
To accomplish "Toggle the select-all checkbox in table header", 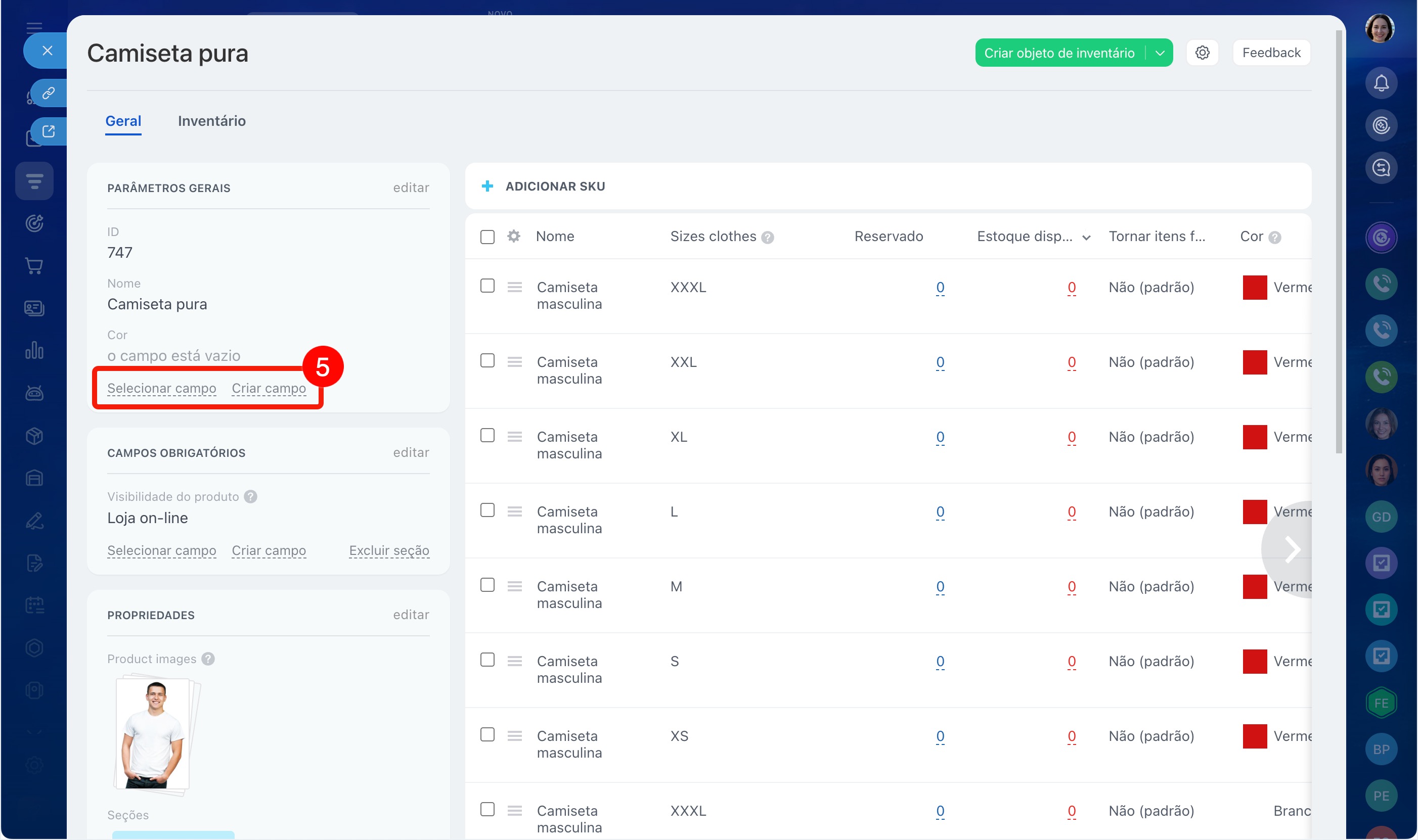I will pyautogui.click(x=487, y=237).
